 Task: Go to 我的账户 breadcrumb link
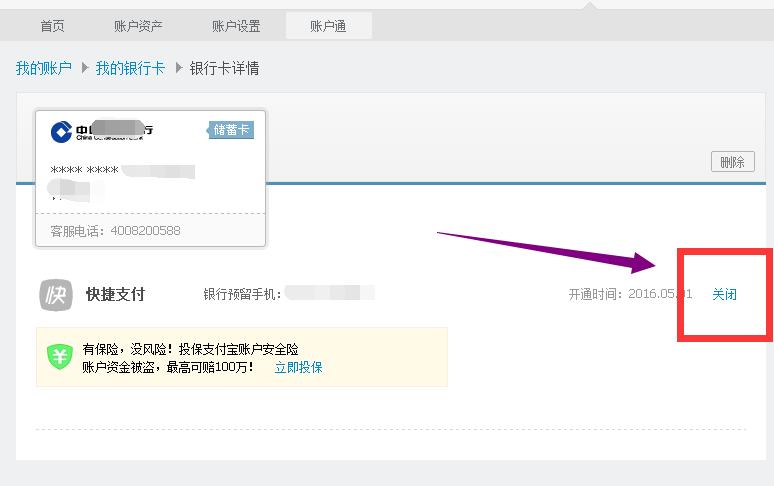[43, 68]
